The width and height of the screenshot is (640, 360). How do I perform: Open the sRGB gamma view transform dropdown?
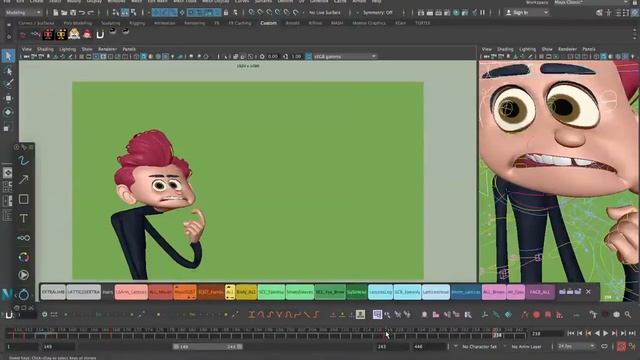click(x=344, y=56)
